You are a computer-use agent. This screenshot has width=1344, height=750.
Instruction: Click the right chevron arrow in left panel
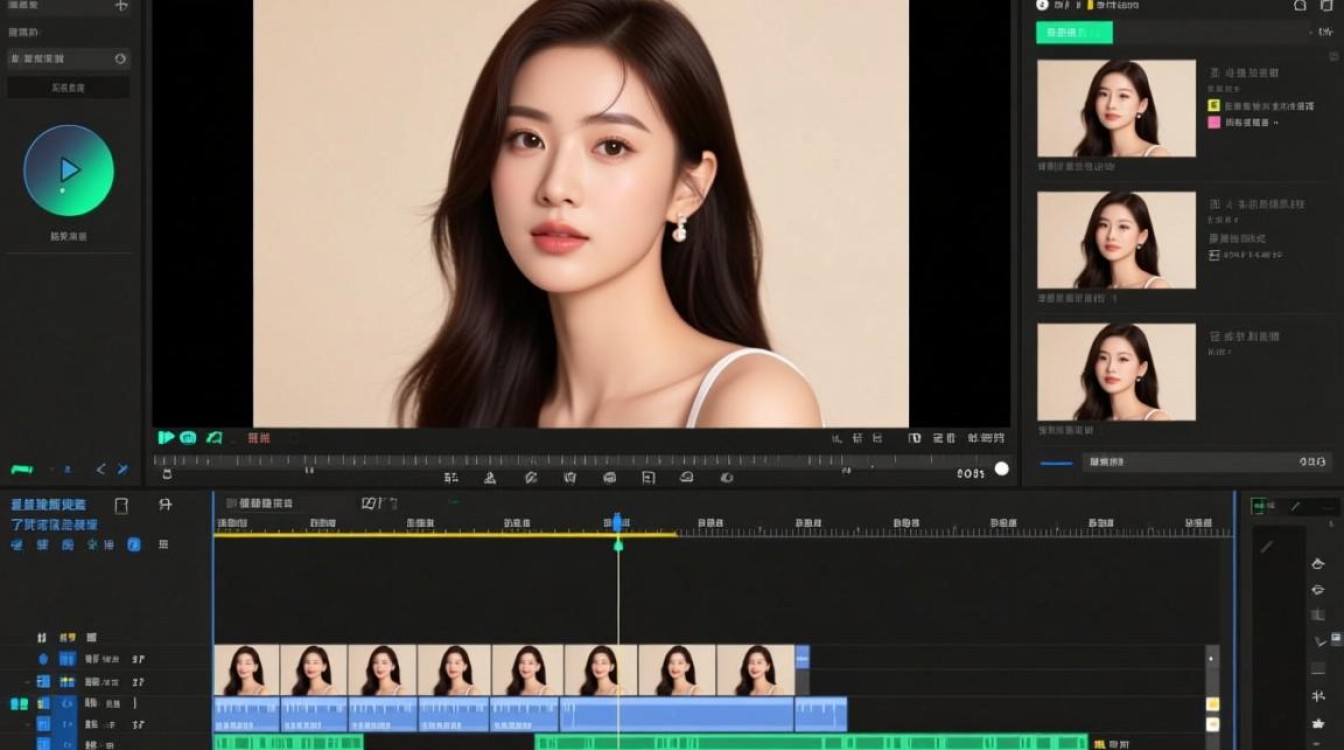(x=123, y=469)
